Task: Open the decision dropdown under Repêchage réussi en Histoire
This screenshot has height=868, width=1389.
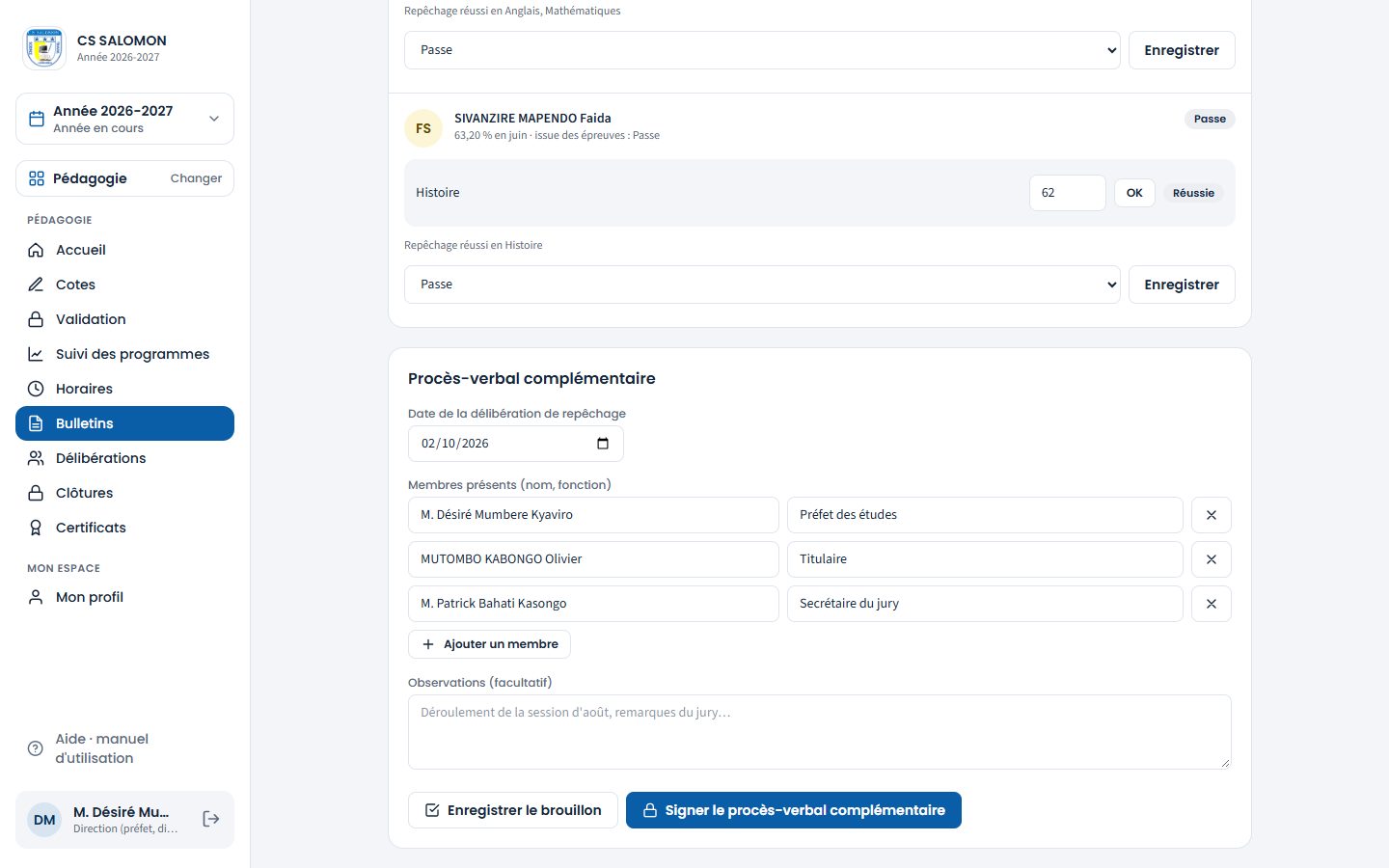Action: click(762, 285)
